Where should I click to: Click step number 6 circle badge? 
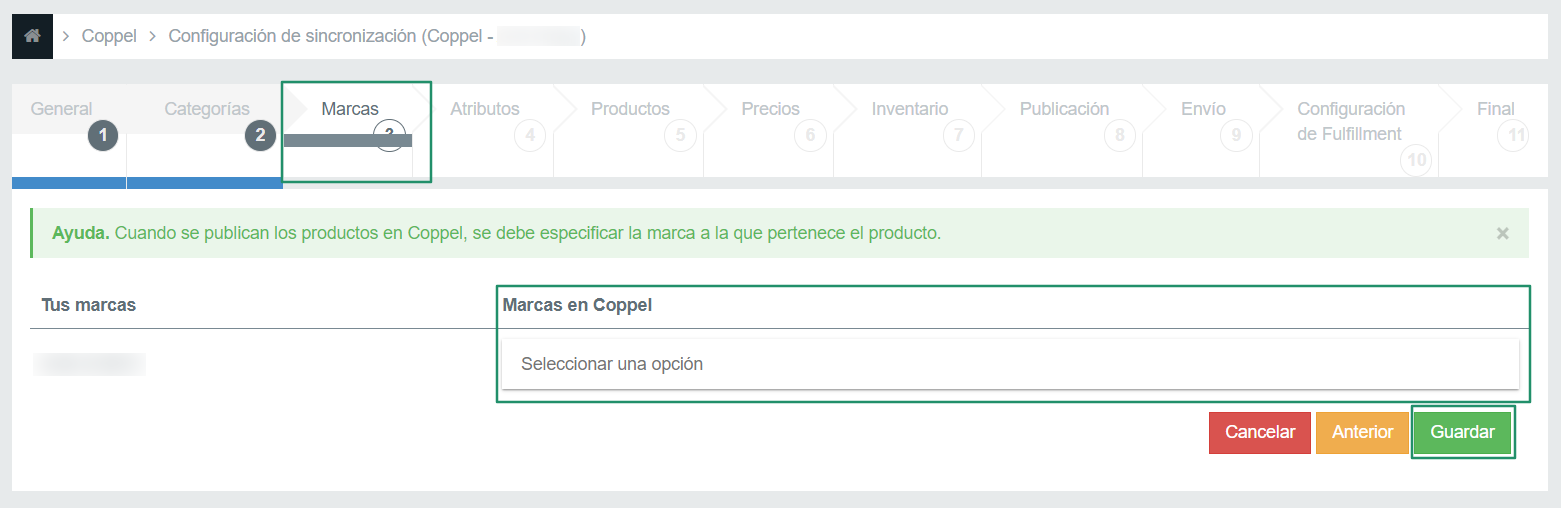(810, 135)
